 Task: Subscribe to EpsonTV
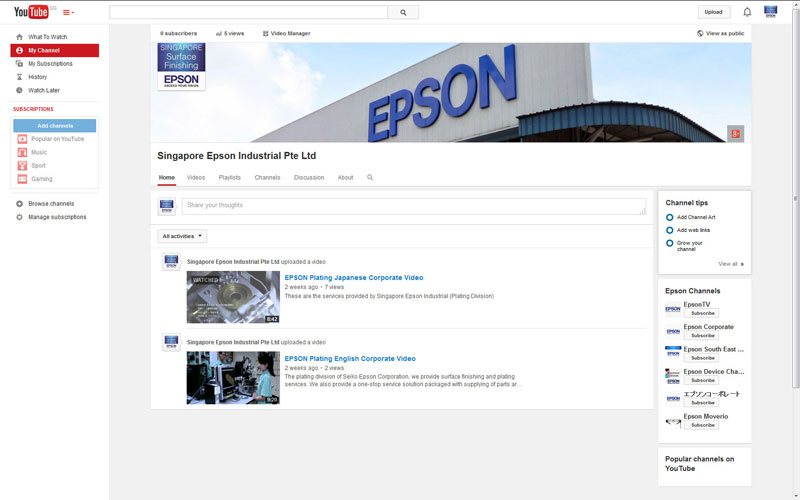(x=703, y=313)
